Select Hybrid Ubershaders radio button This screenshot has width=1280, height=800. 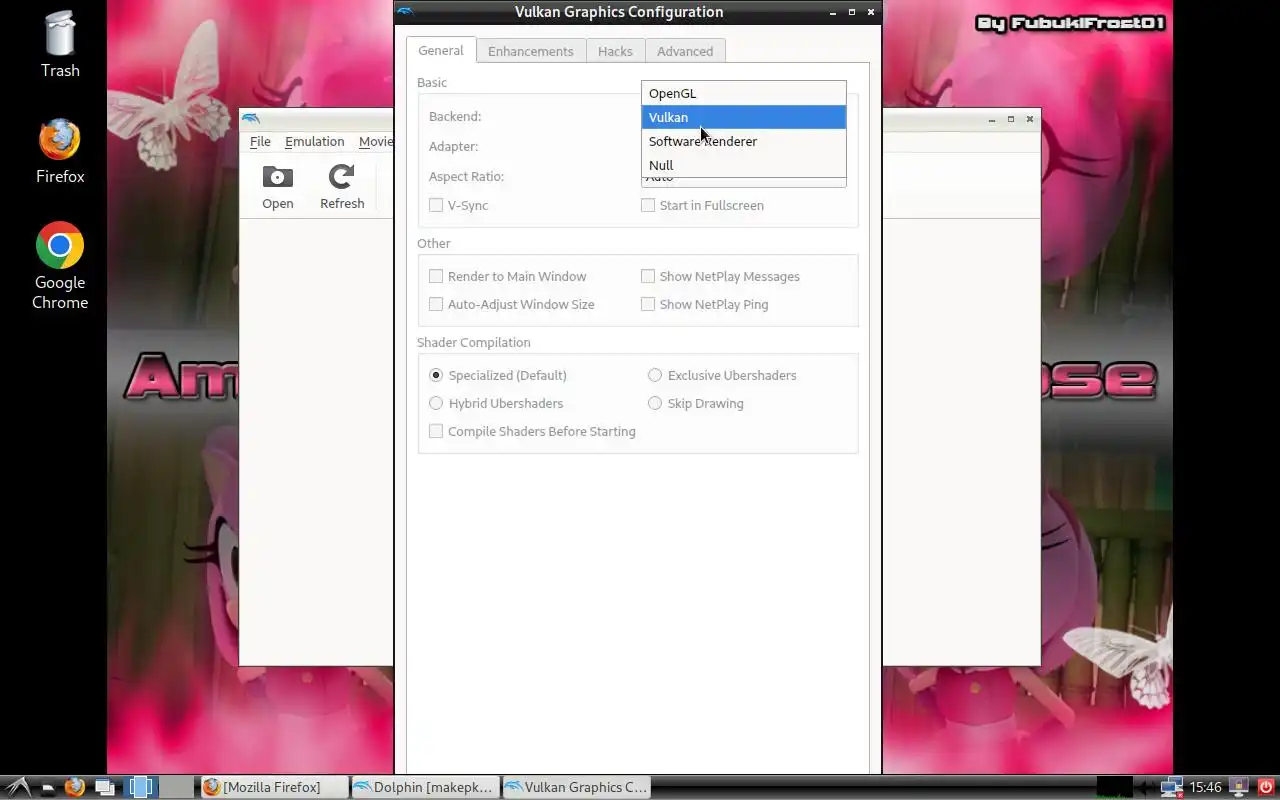[x=436, y=403]
